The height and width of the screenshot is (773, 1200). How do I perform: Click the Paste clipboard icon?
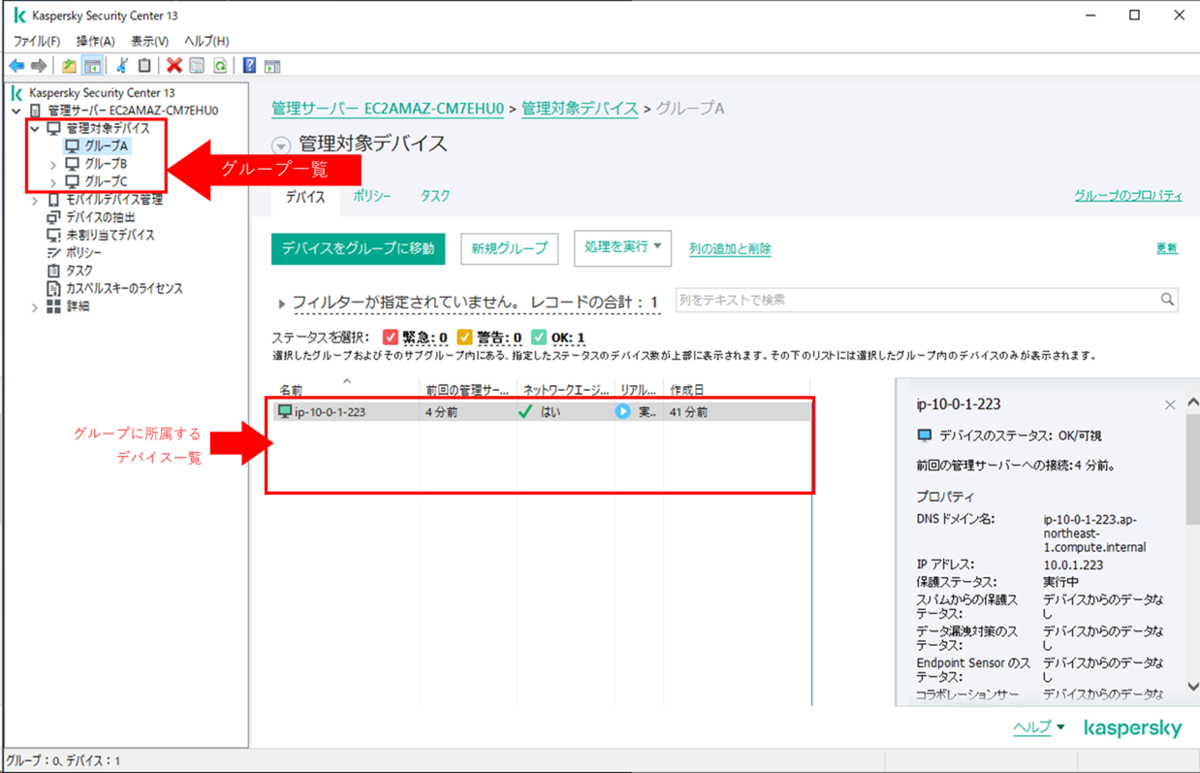[144, 65]
